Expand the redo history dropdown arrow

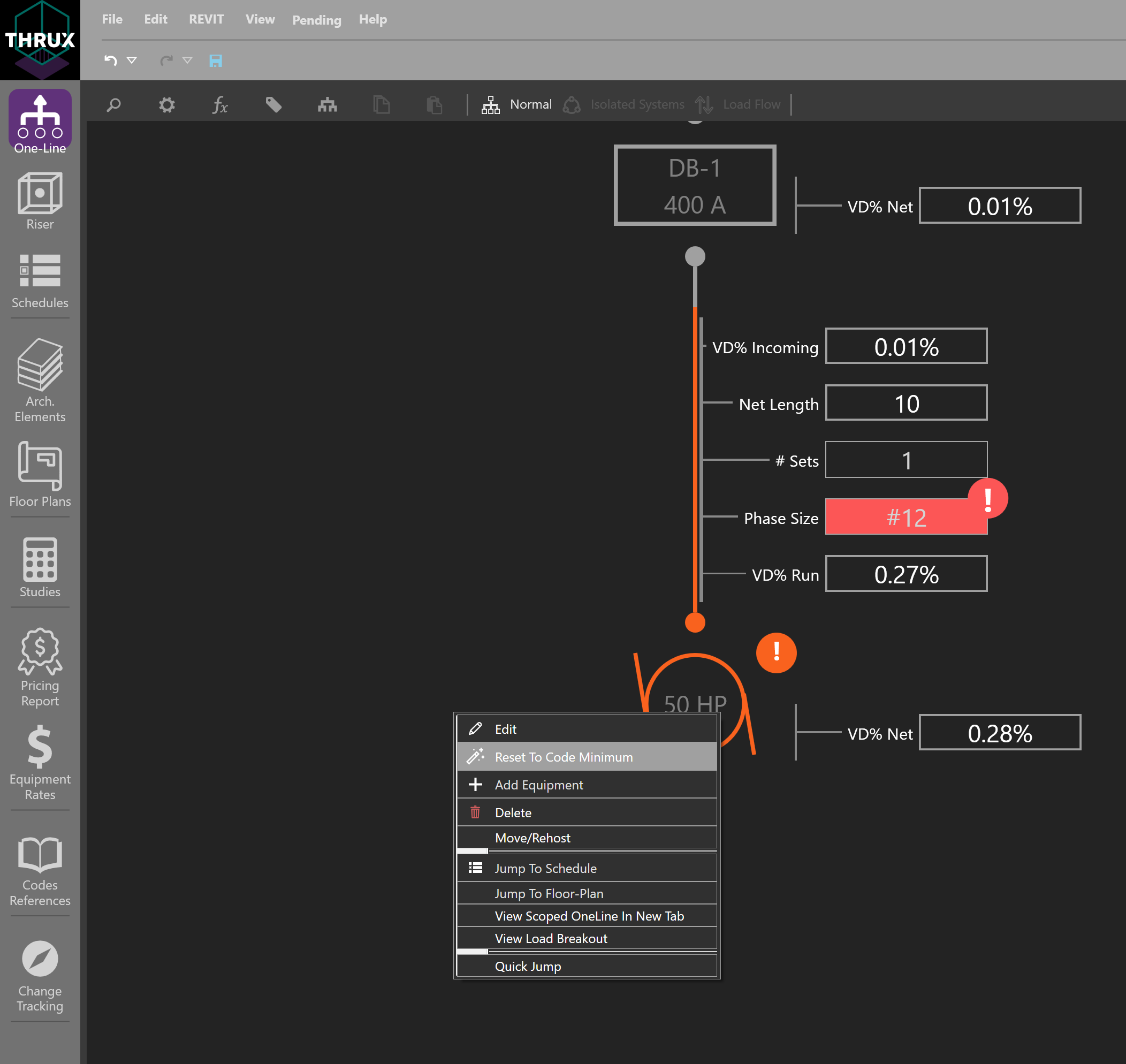point(187,60)
